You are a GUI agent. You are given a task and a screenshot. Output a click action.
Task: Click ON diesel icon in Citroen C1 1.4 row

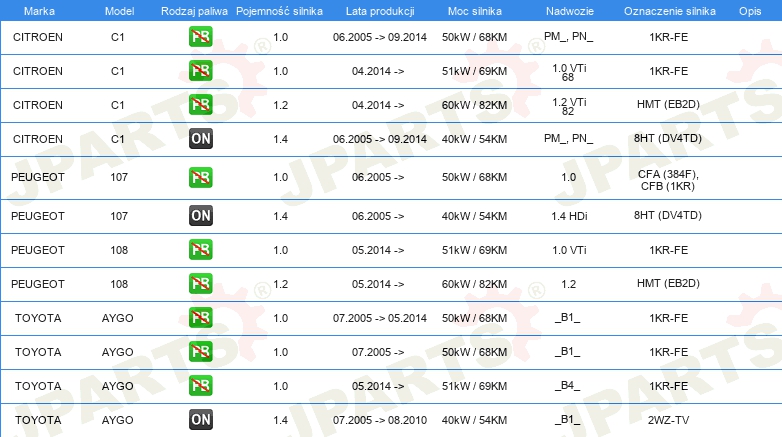(200, 139)
